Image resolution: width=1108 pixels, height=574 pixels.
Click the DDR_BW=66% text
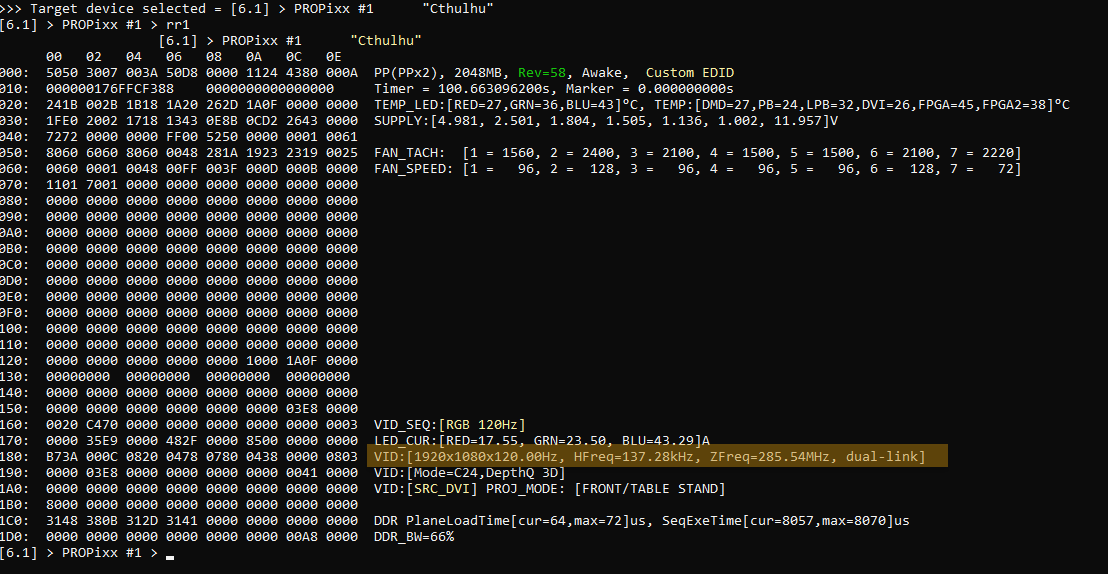coord(413,537)
